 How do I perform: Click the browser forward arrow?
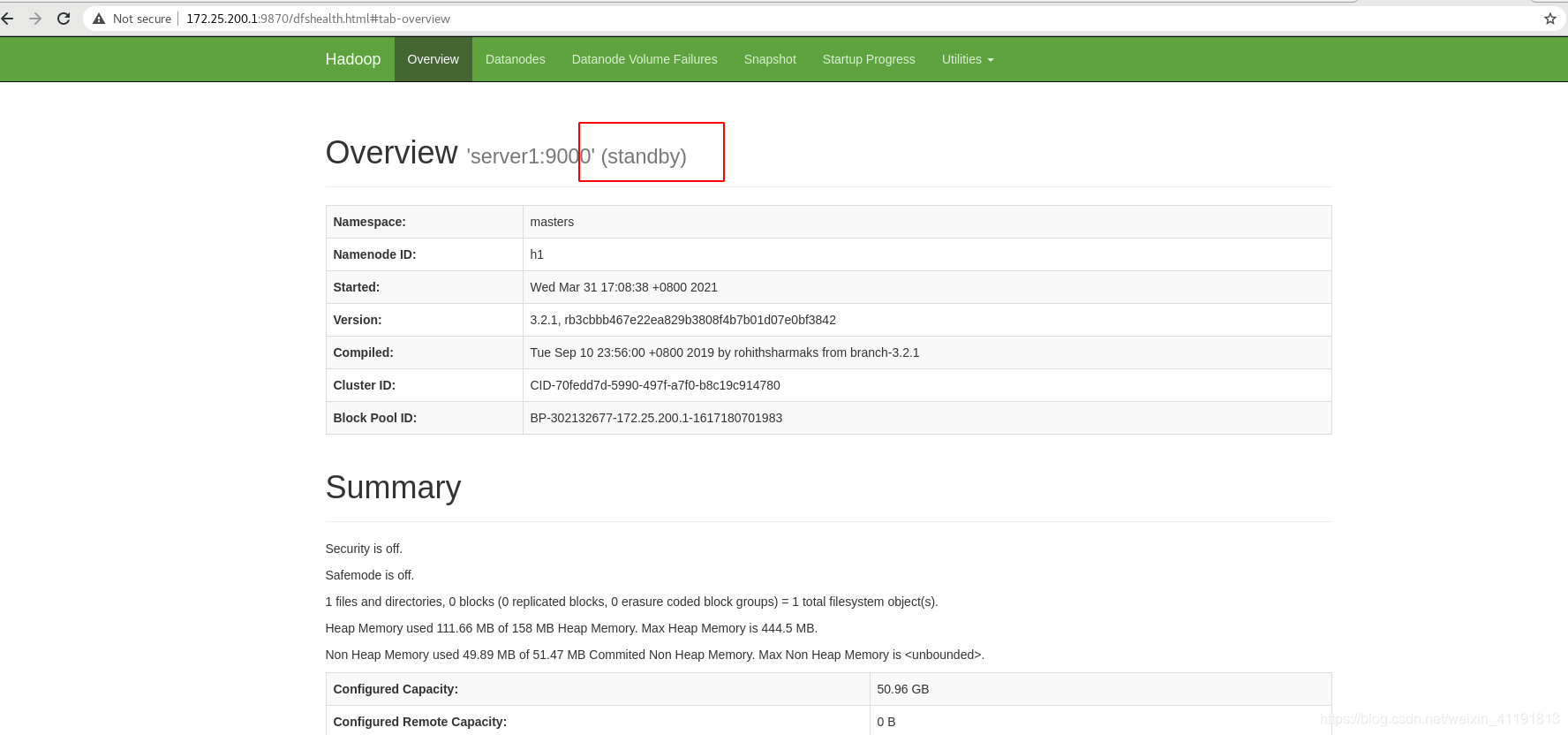(x=35, y=19)
